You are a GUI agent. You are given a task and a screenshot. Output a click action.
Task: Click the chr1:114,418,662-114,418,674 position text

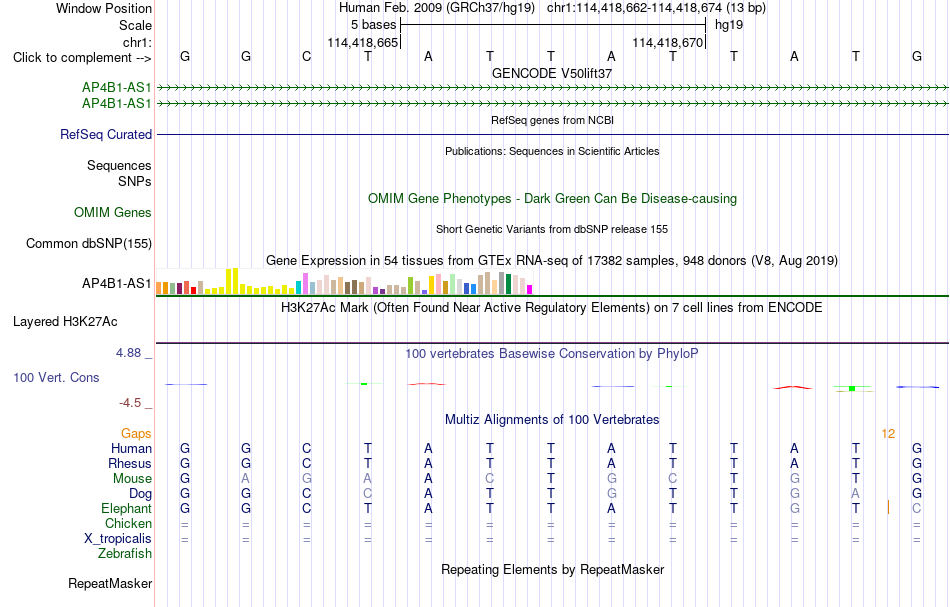(x=656, y=8)
